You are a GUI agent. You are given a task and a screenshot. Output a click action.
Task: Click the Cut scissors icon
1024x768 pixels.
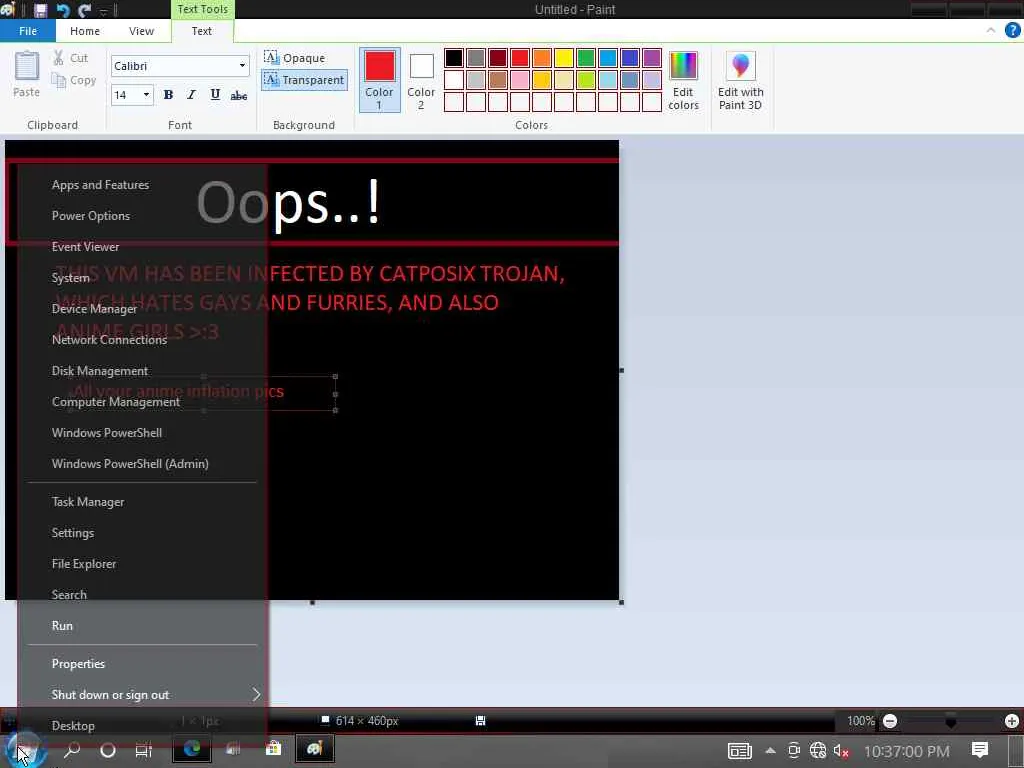click(x=59, y=57)
